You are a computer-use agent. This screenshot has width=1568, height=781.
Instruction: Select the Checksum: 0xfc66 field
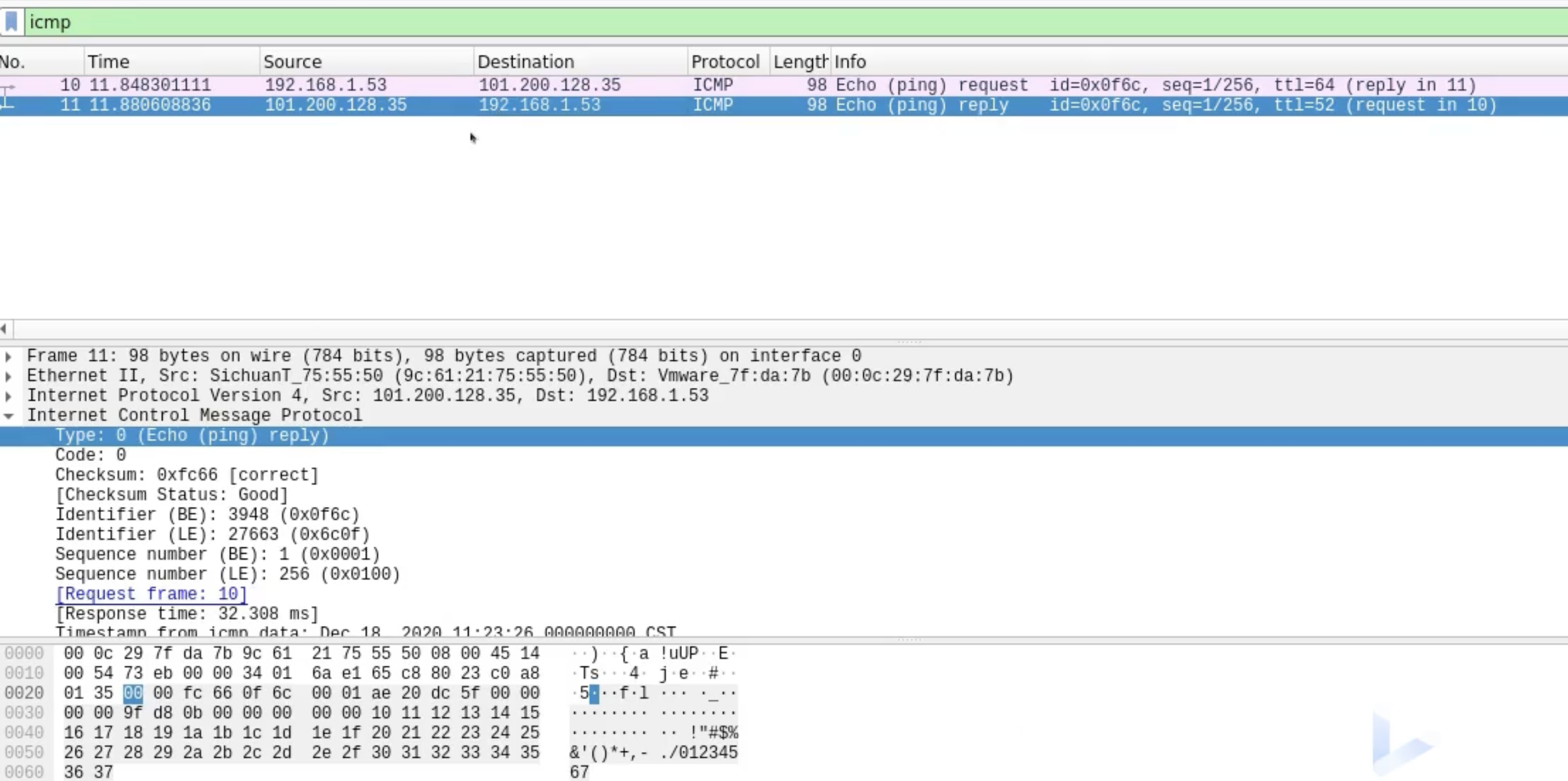pos(187,476)
